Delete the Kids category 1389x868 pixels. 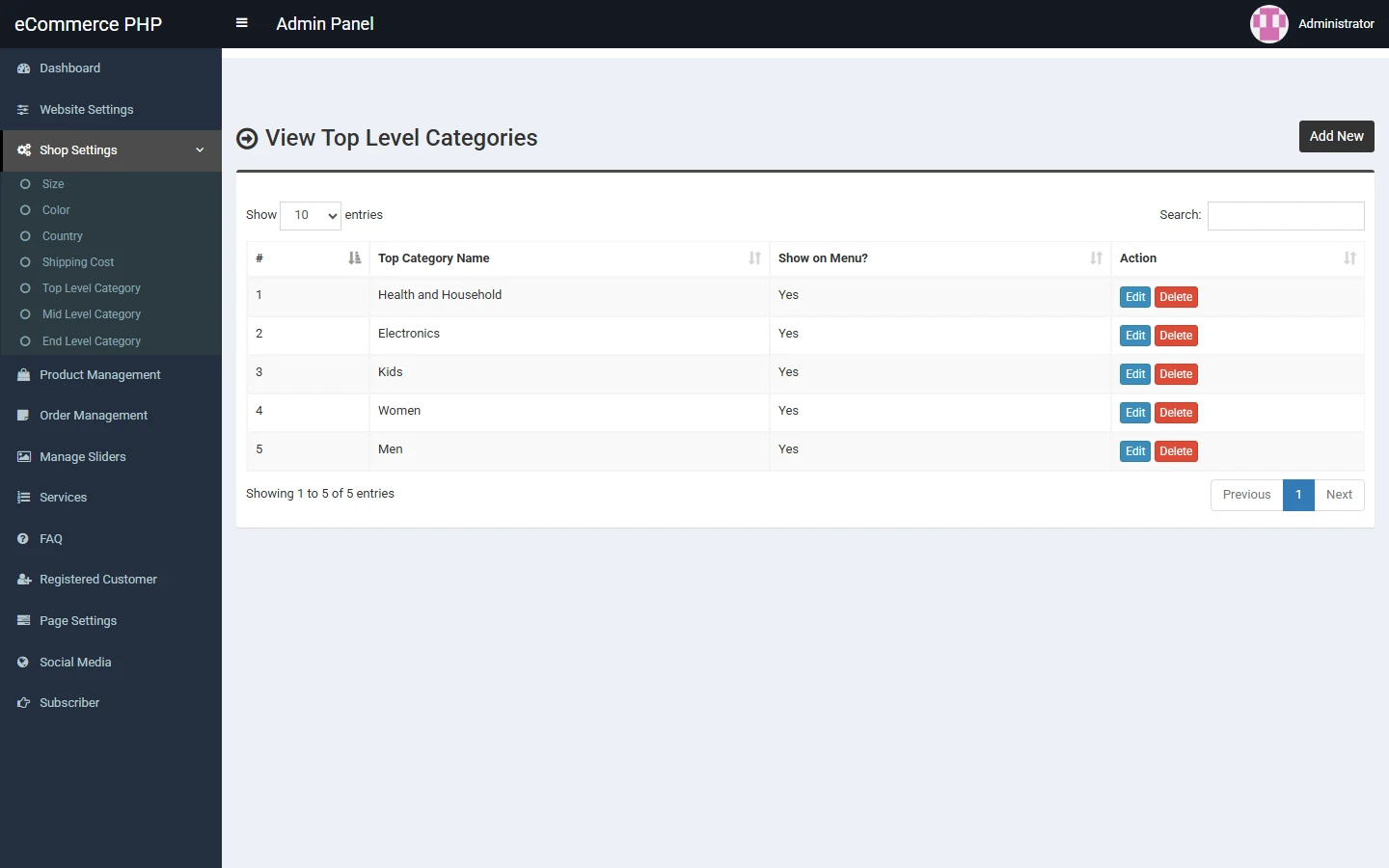coord(1176,374)
